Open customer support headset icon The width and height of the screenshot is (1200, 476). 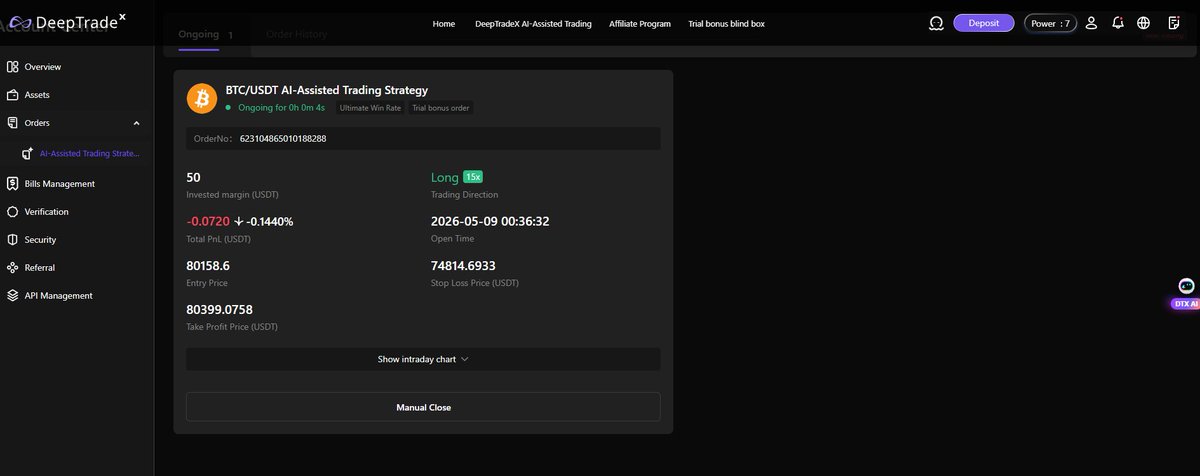pyautogui.click(x=936, y=23)
